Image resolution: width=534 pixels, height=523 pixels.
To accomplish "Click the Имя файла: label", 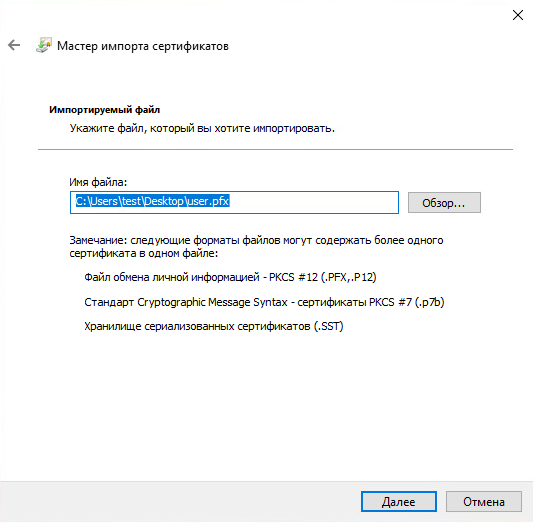I will (x=98, y=182).
